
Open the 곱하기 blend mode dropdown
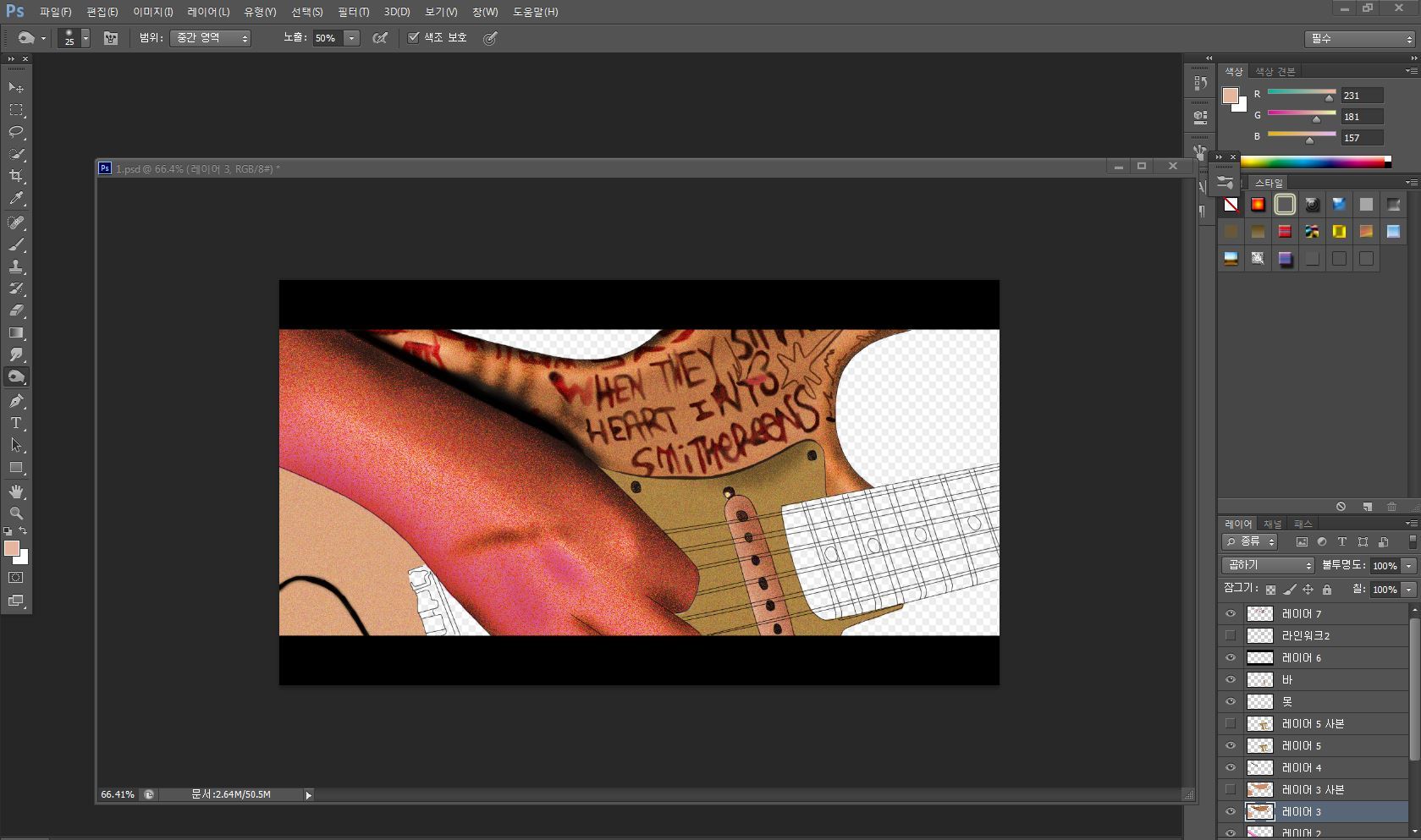pos(1268,565)
